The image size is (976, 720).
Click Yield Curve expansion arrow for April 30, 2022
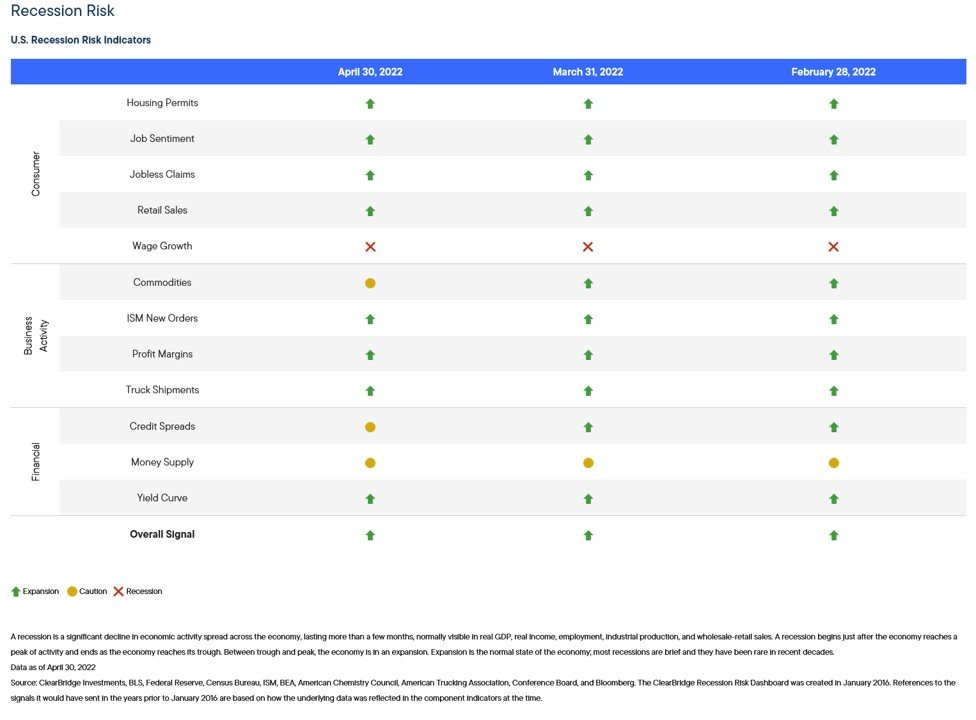[370, 498]
